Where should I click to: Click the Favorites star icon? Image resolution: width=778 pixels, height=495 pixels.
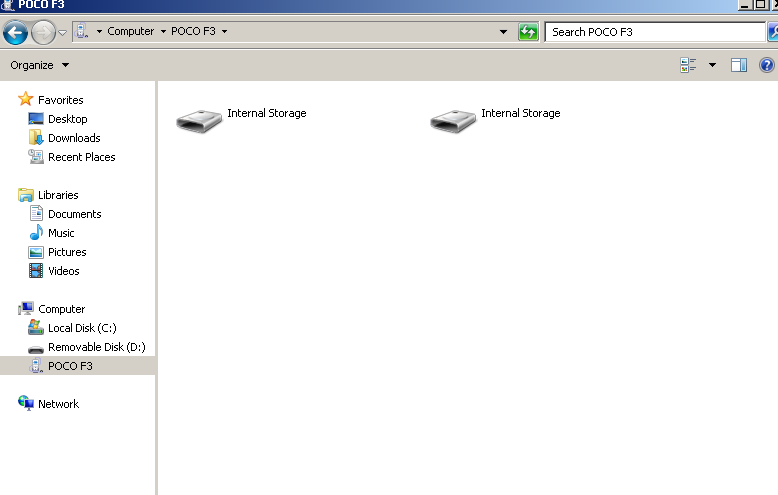click(x=25, y=99)
